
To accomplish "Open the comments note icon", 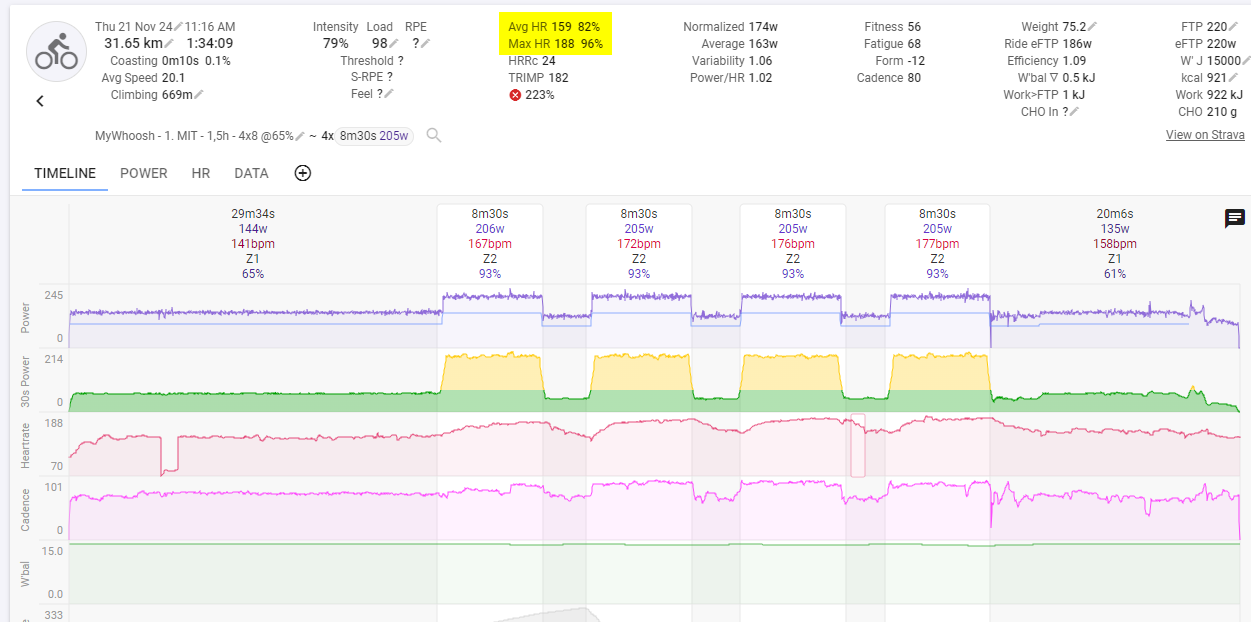I will click(1234, 219).
